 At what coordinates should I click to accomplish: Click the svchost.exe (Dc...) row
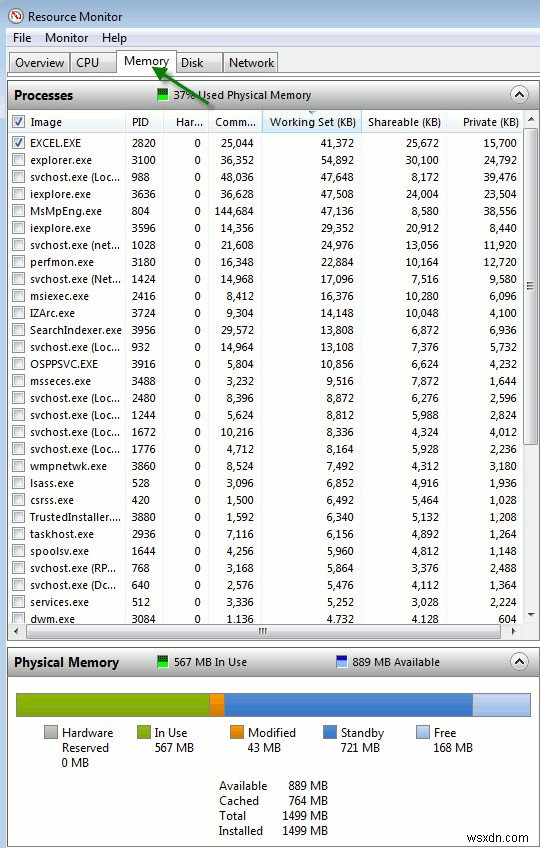[266, 585]
